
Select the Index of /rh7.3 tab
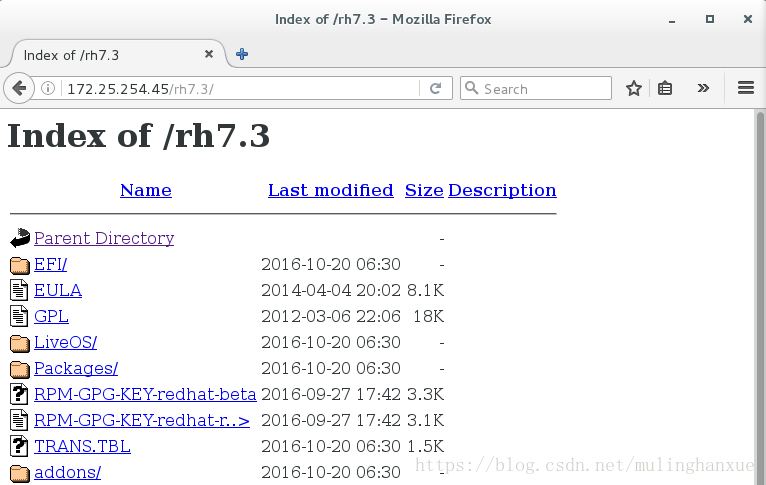(117, 55)
